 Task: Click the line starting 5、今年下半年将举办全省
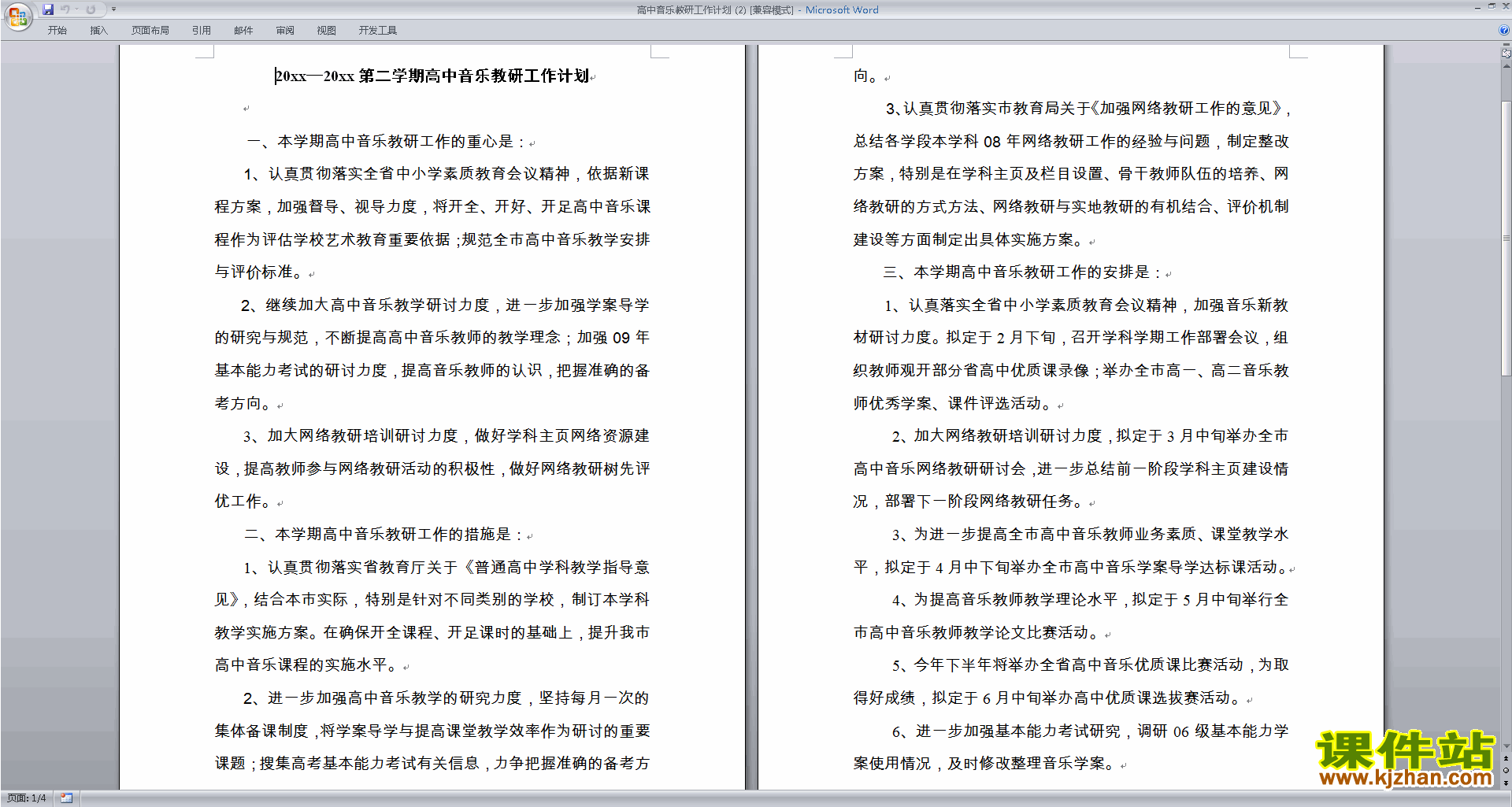coord(1090,665)
